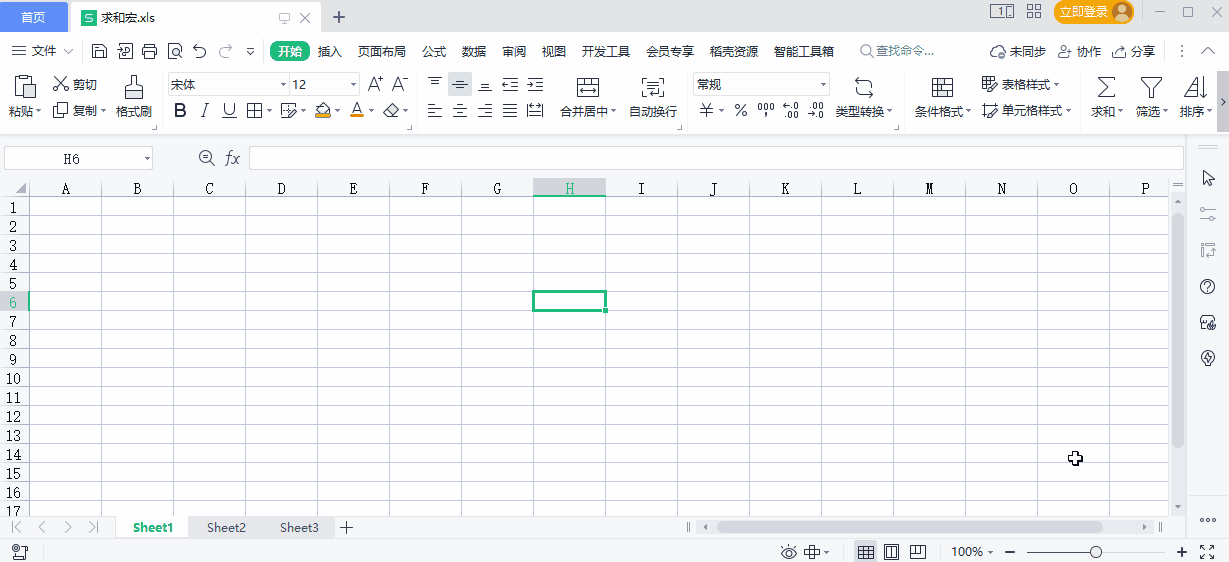
Task: Click the Undo arrow icon
Action: point(200,51)
